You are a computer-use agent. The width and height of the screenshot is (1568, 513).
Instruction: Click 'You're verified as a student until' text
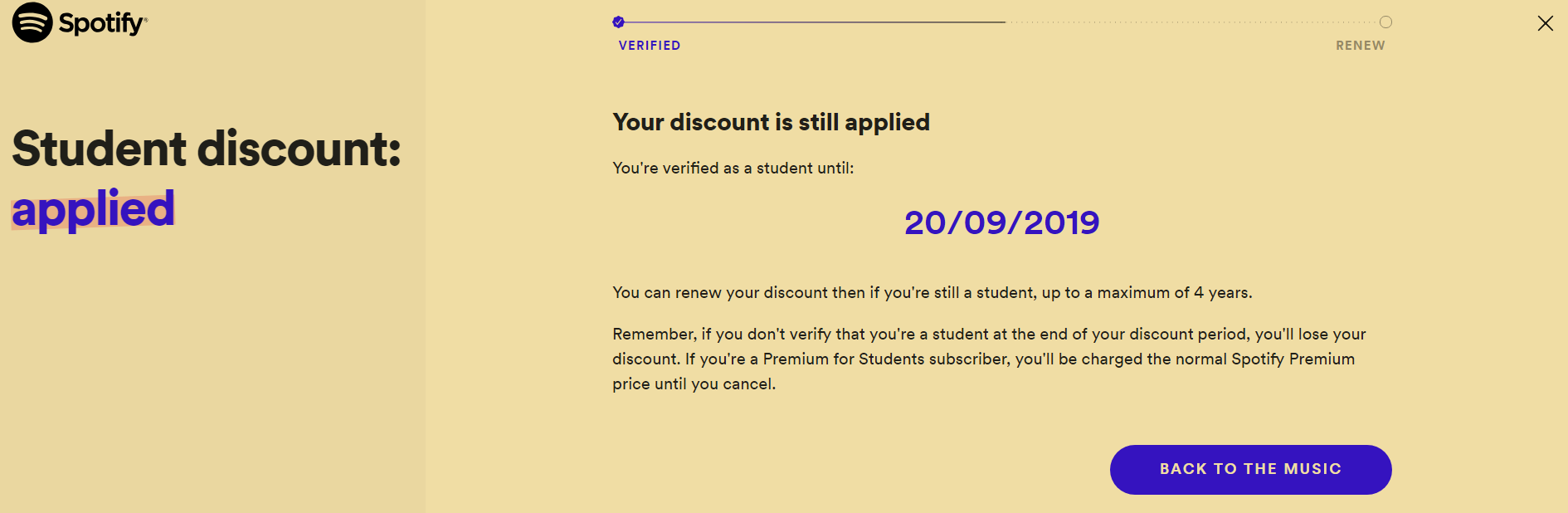tap(733, 168)
